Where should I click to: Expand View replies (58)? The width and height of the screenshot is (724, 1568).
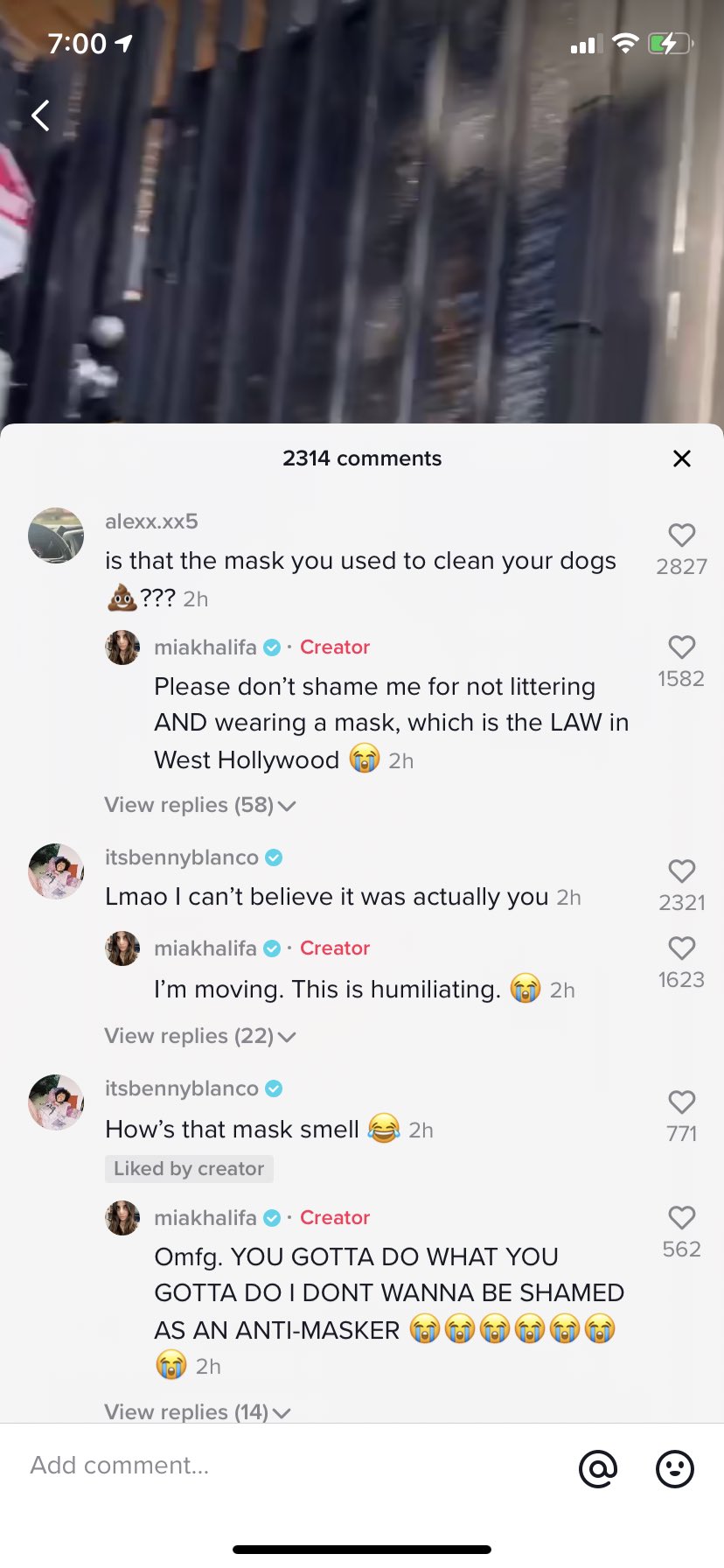point(199,805)
